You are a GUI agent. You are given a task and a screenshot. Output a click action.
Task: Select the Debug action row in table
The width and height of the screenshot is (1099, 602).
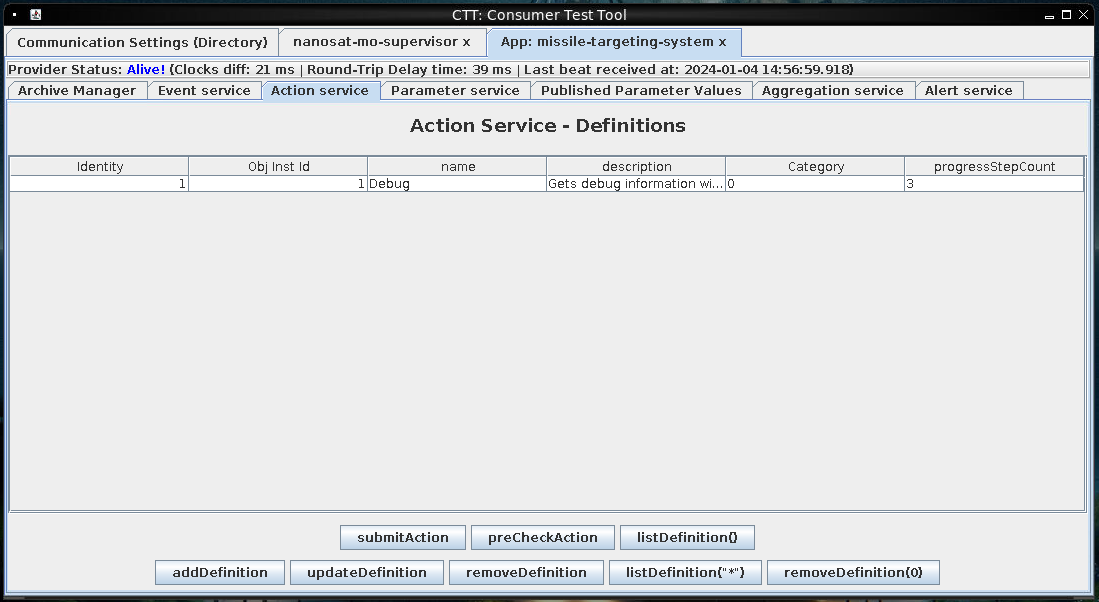coord(547,184)
